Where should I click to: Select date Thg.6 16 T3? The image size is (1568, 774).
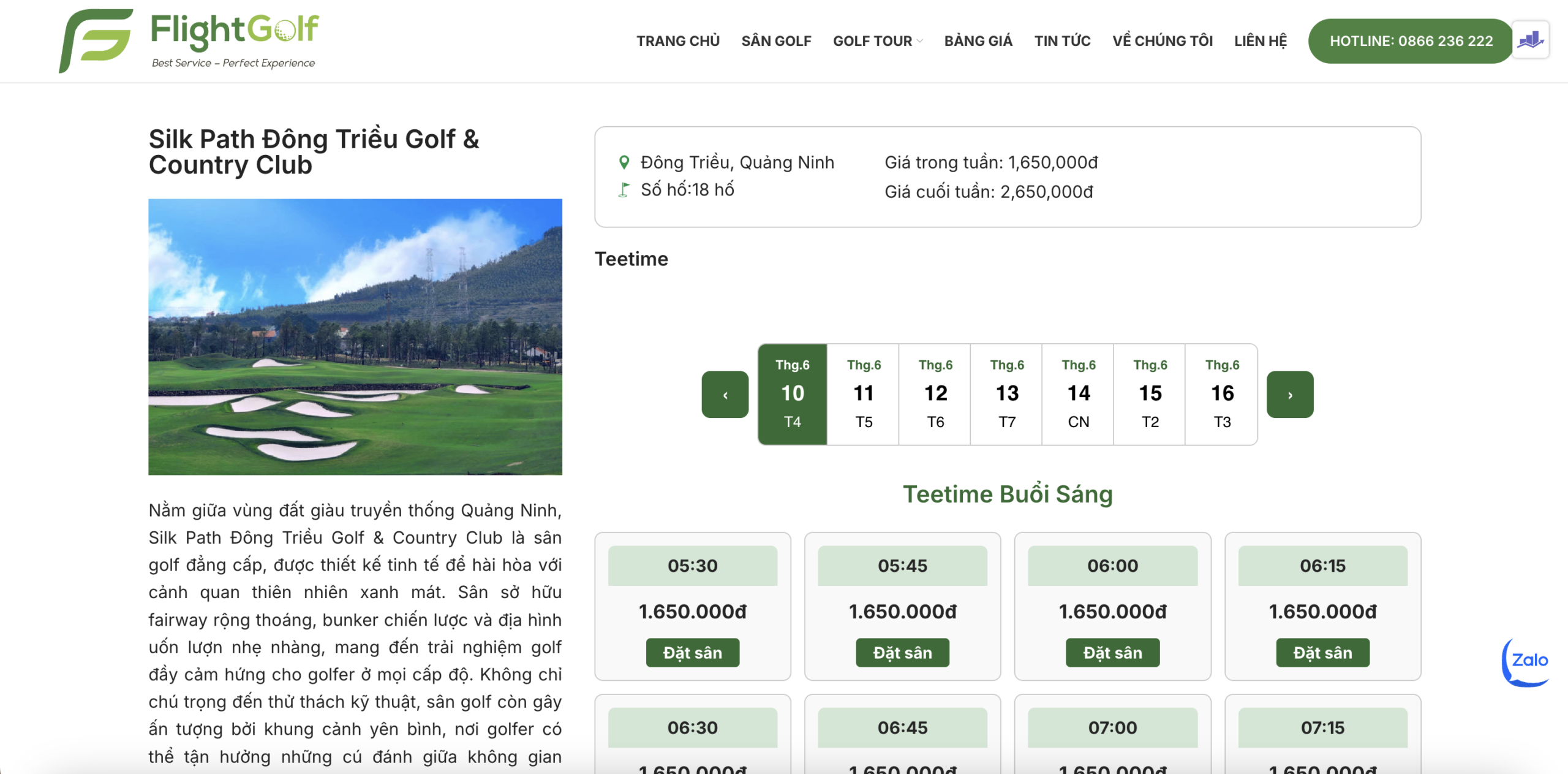pos(1222,395)
